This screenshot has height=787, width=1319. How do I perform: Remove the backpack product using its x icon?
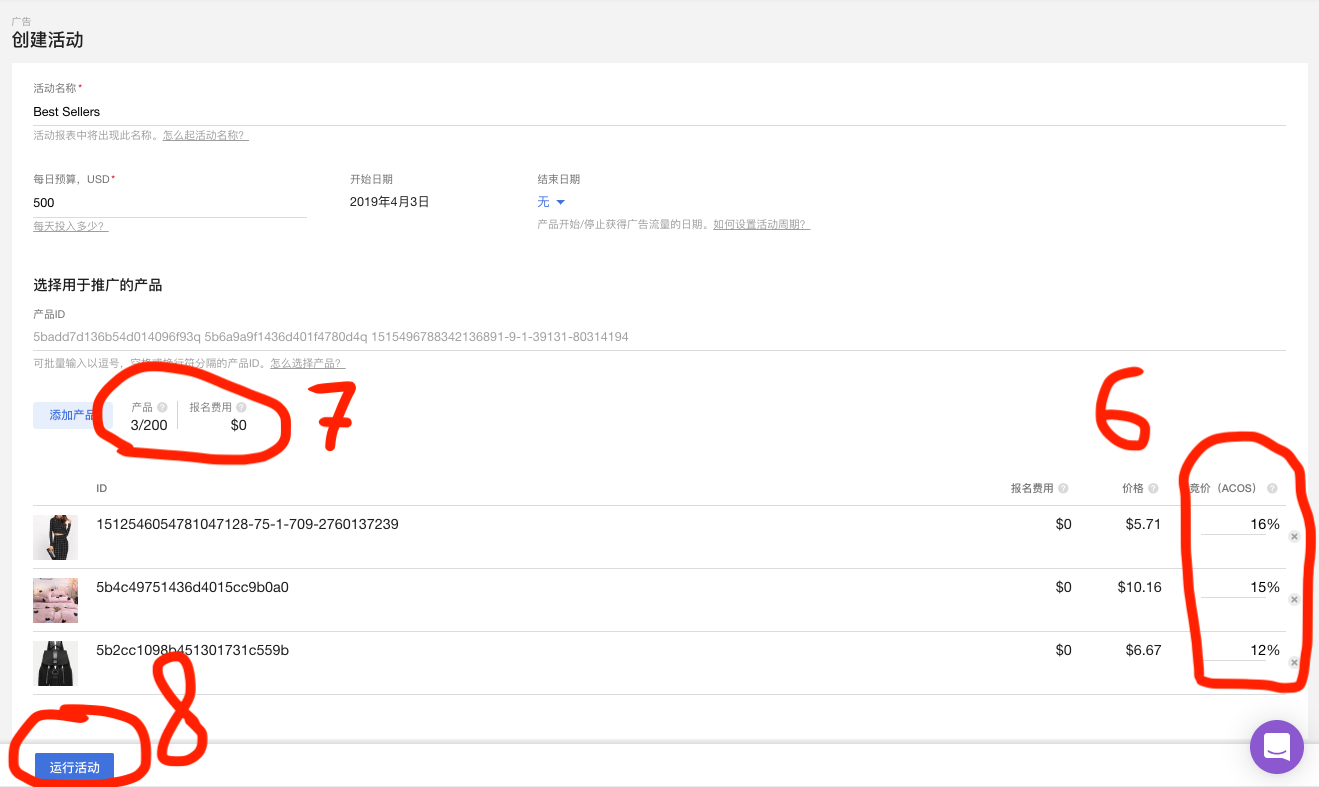tap(1294, 662)
